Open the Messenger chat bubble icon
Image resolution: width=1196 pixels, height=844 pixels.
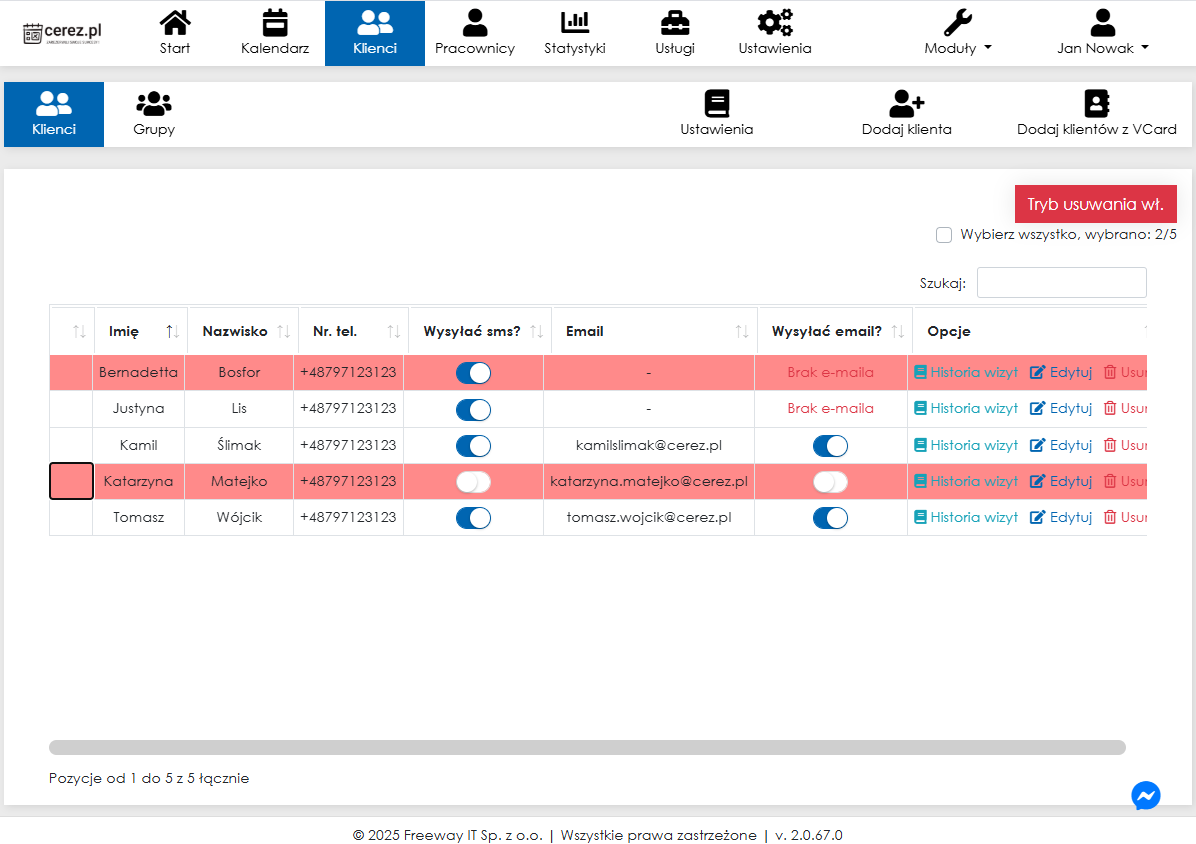[x=1146, y=795]
